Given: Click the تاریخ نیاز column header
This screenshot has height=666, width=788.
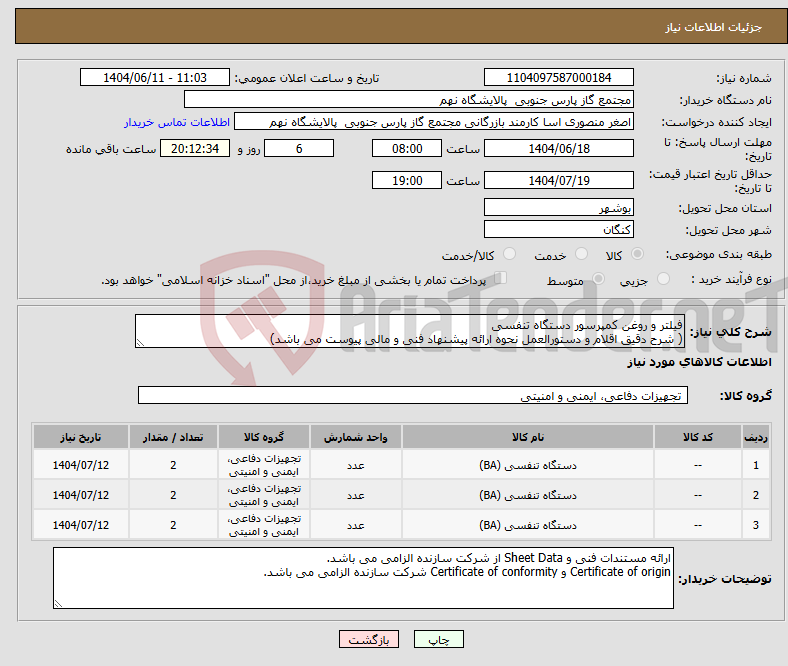Looking at the screenshot, I should click(81, 437).
